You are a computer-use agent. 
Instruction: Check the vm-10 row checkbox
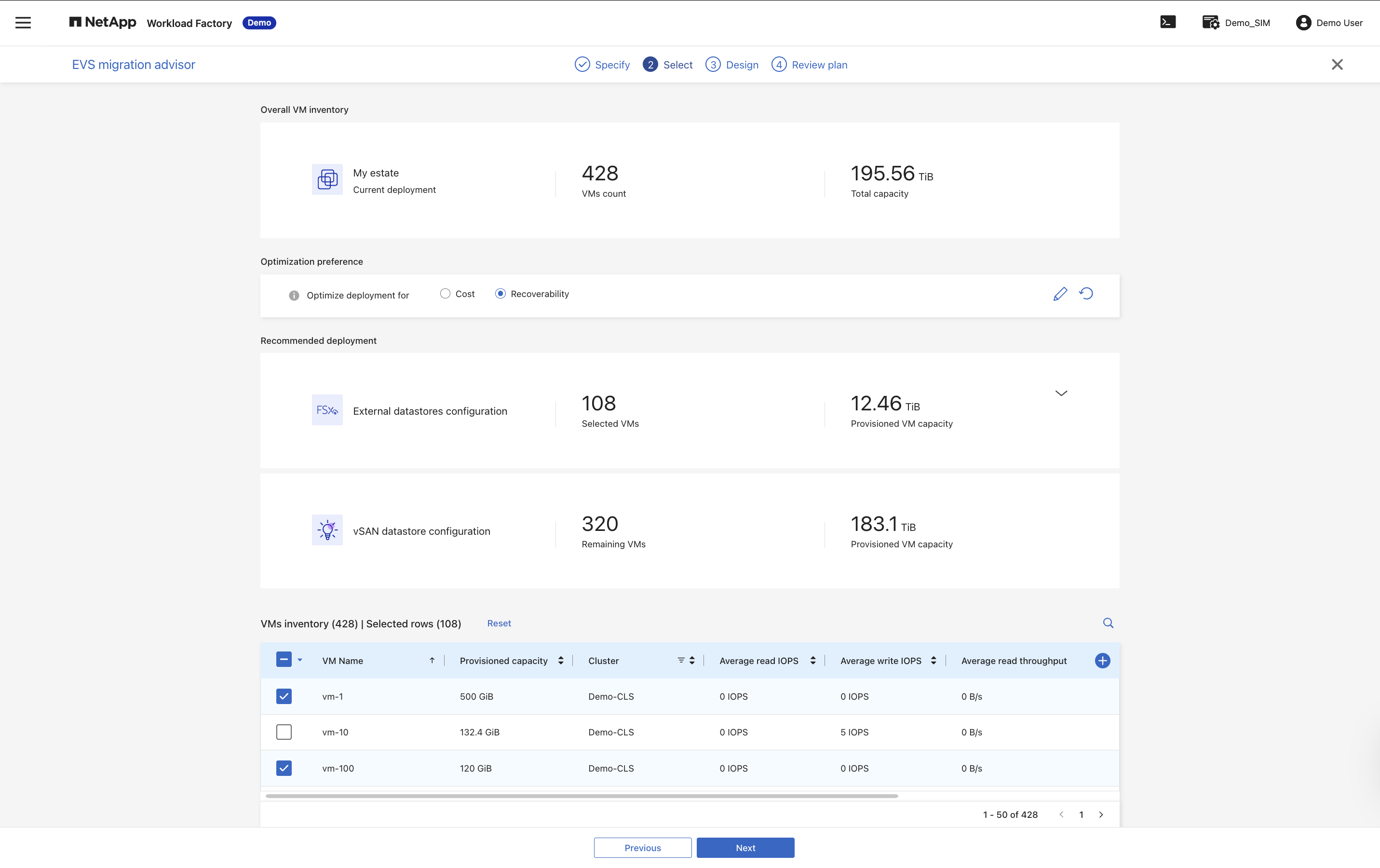[x=284, y=732]
